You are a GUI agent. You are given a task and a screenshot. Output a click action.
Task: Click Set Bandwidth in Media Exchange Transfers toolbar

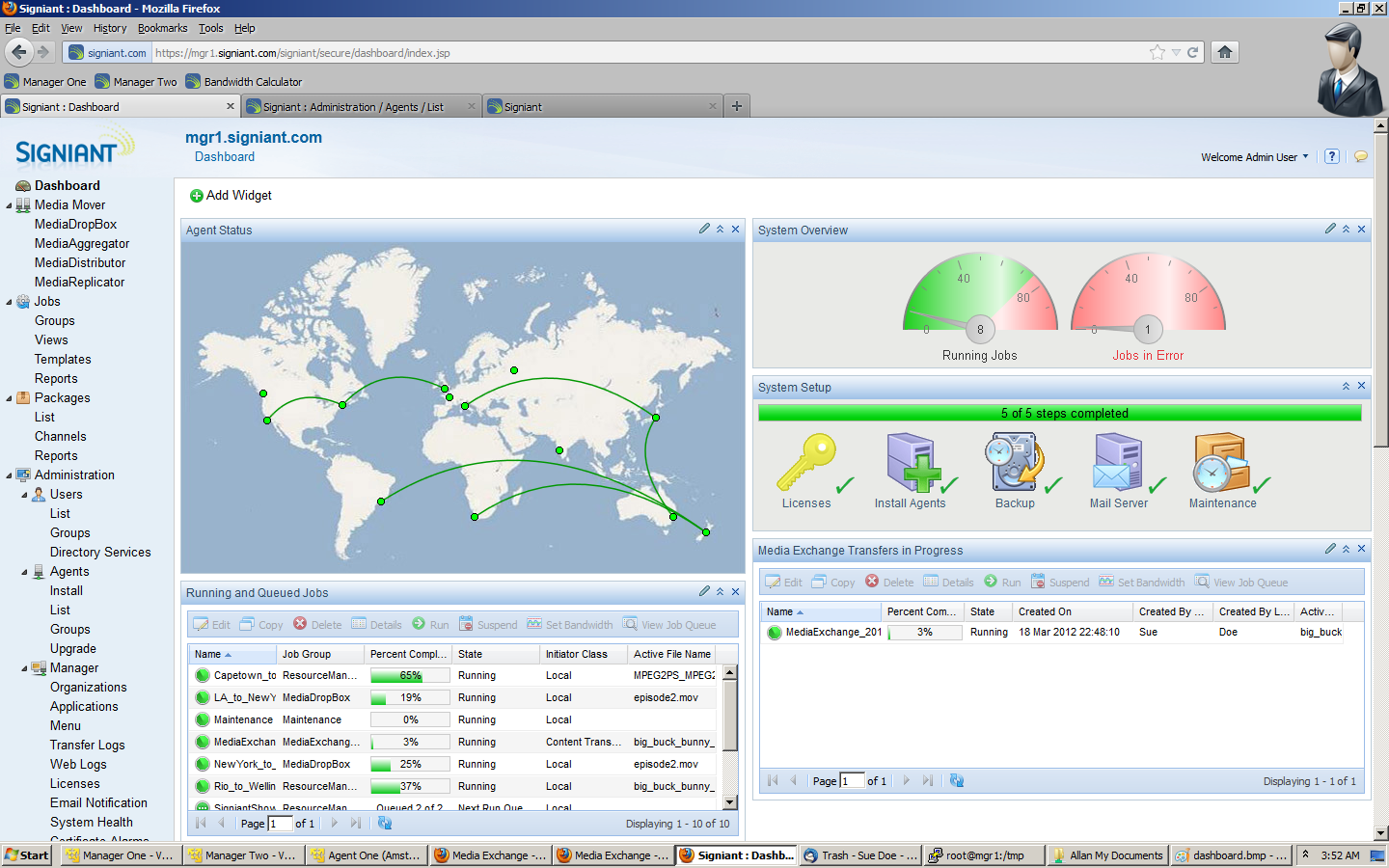1142,582
